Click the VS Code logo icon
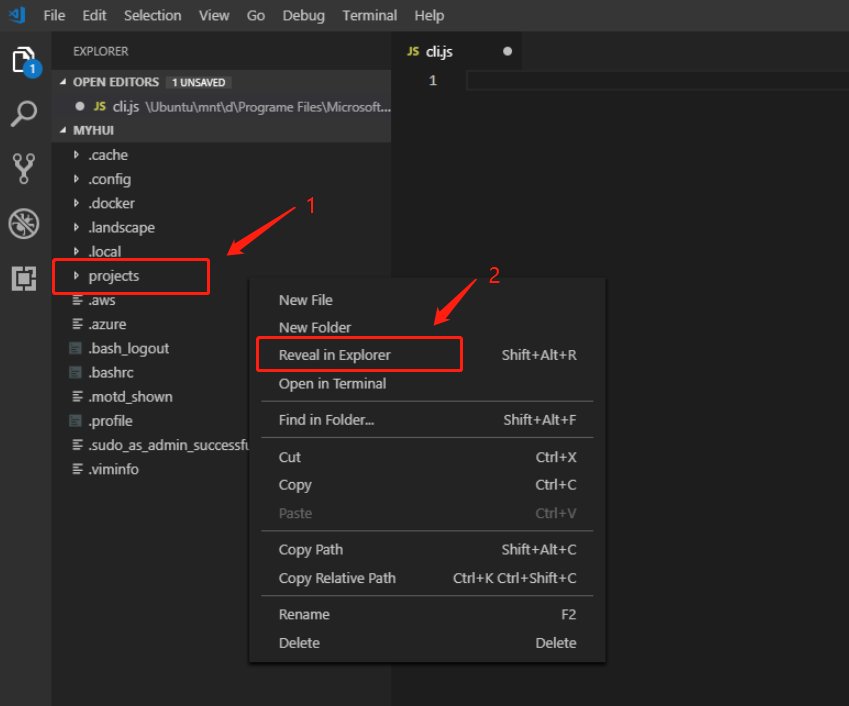 (17, 16)
